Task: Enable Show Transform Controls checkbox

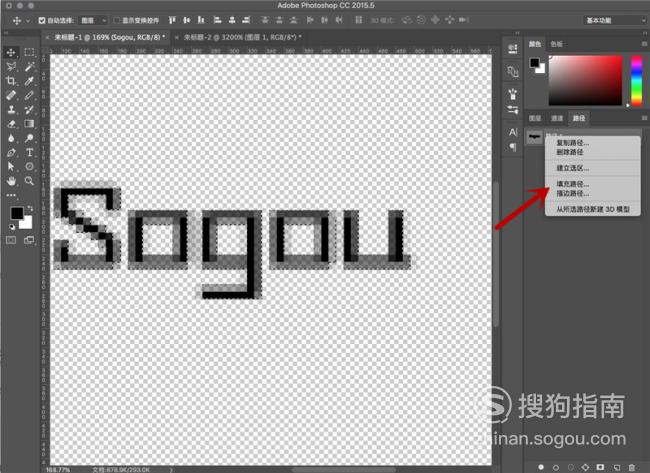Action: pos(117,20)
